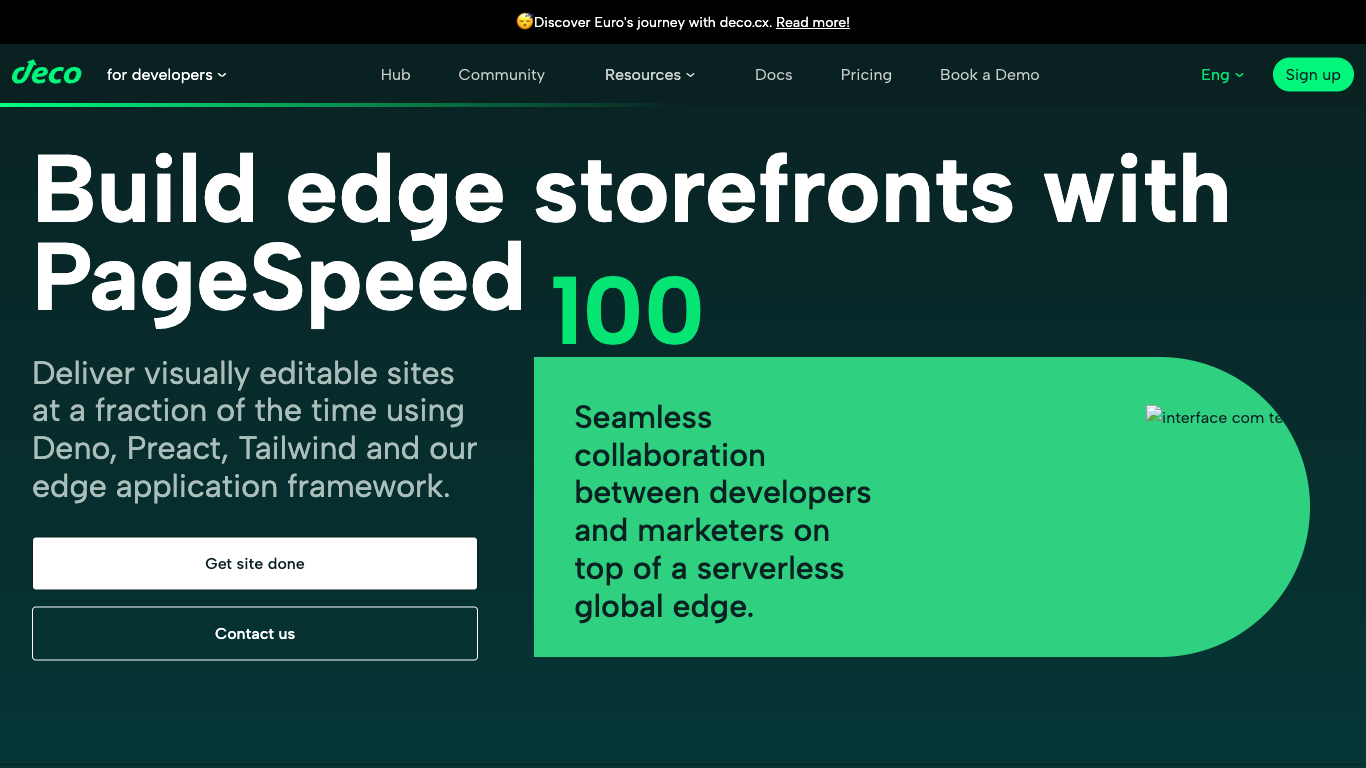
Task: Click the "Get site done" button
Action: pyautogui.click(x=255, y=564)
